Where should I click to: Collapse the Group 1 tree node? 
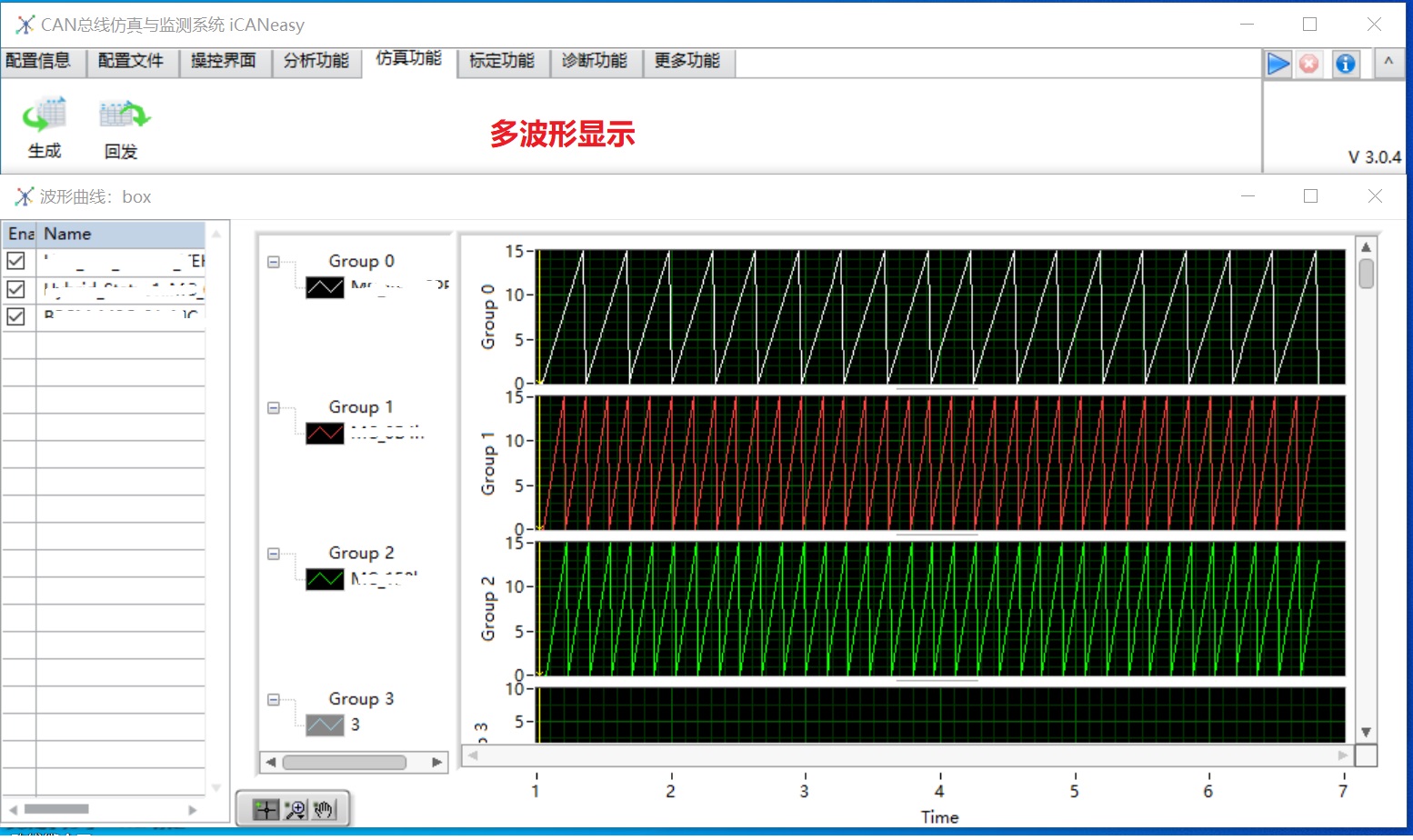coord(273,408)
